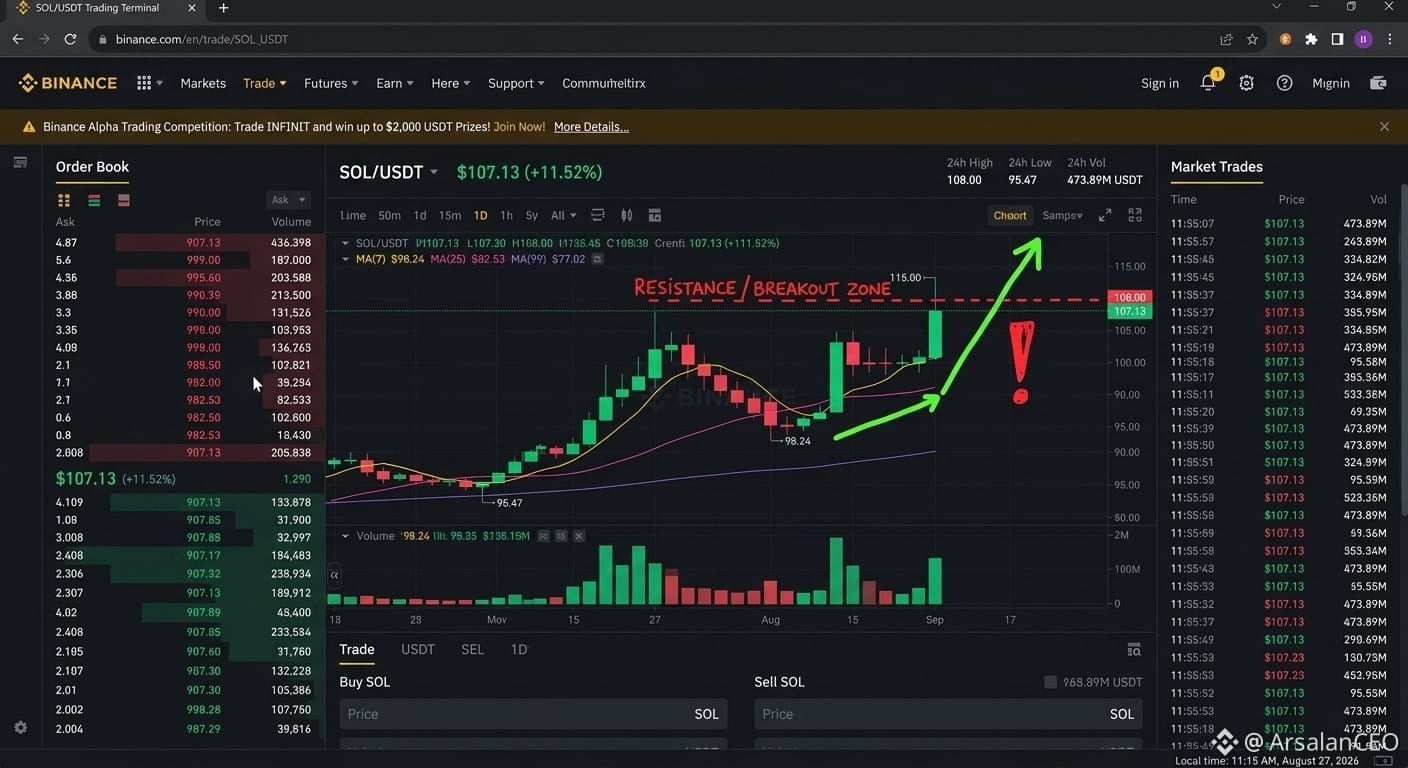1408x768 pixels.
Task: Click the Binance logo
Action: click(x=68, y=83)
